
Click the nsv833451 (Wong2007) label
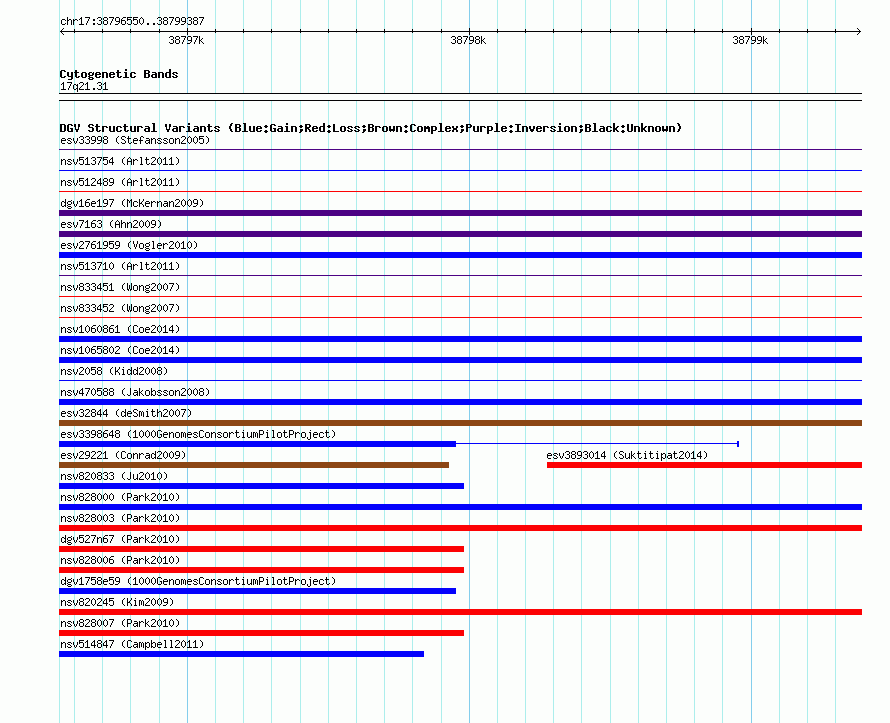[120, 287]
